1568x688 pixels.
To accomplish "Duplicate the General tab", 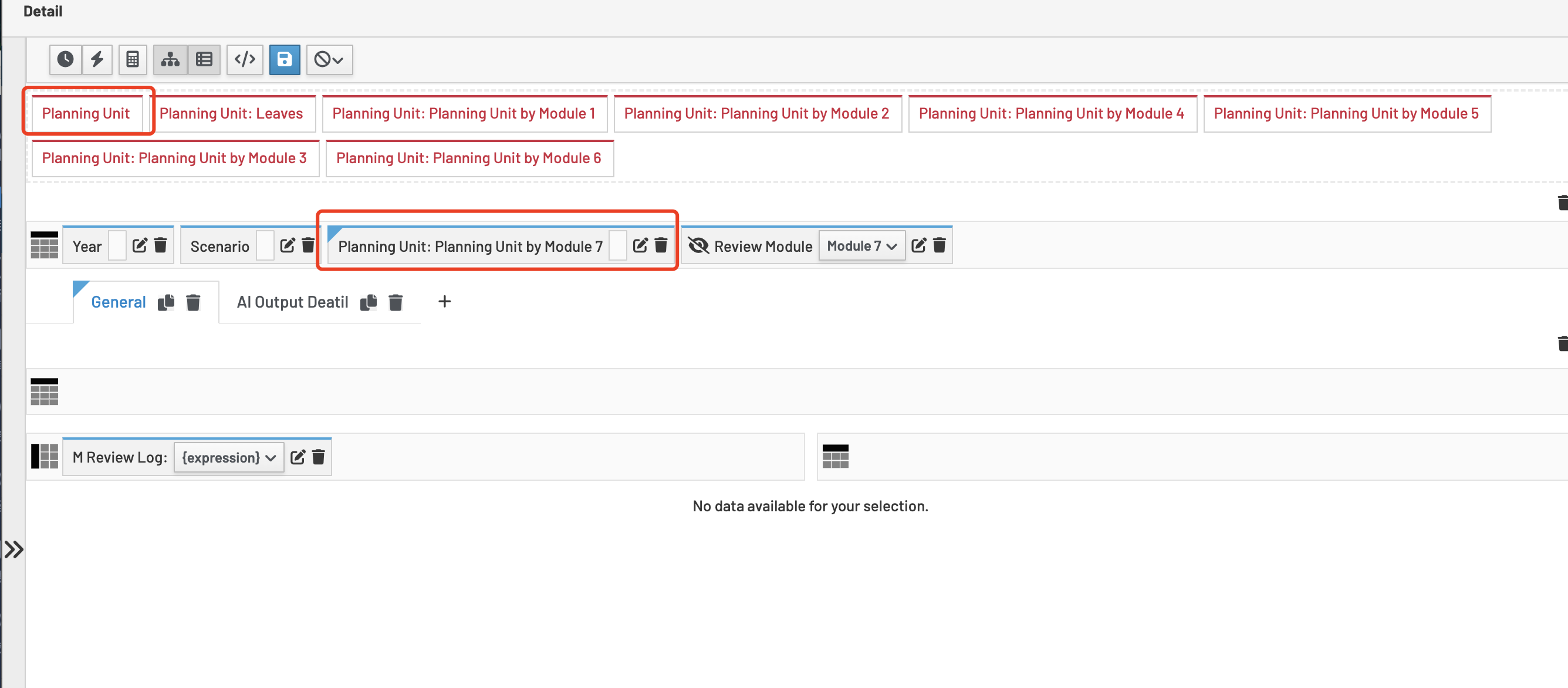I will pos(165,302).
